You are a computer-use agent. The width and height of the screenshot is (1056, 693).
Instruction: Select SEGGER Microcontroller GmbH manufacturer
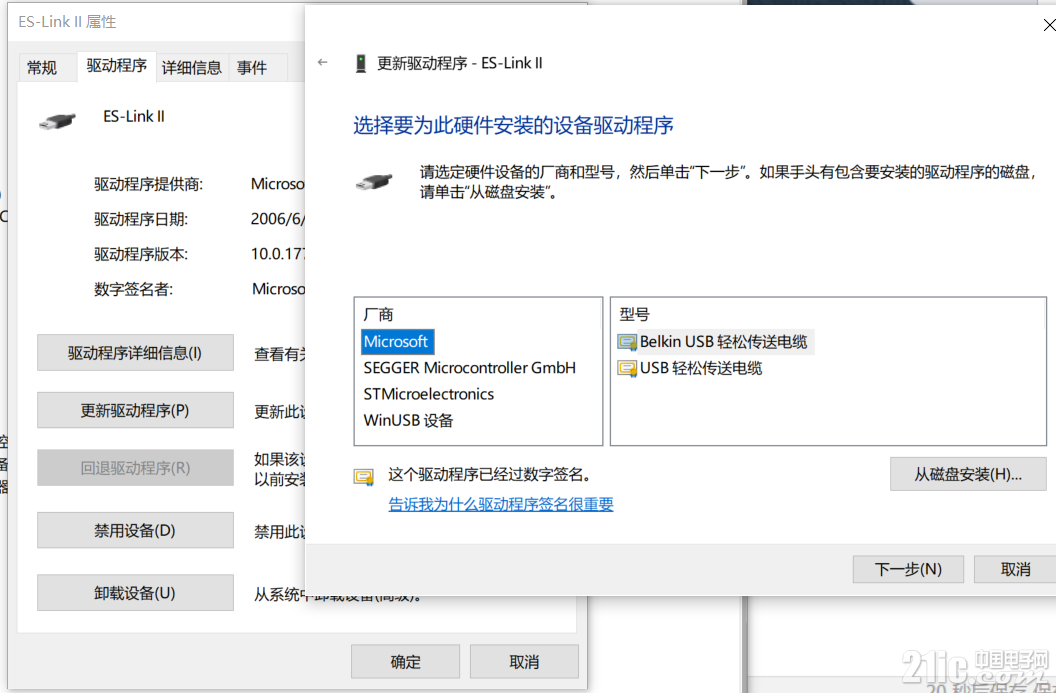(x=469, y=368)
